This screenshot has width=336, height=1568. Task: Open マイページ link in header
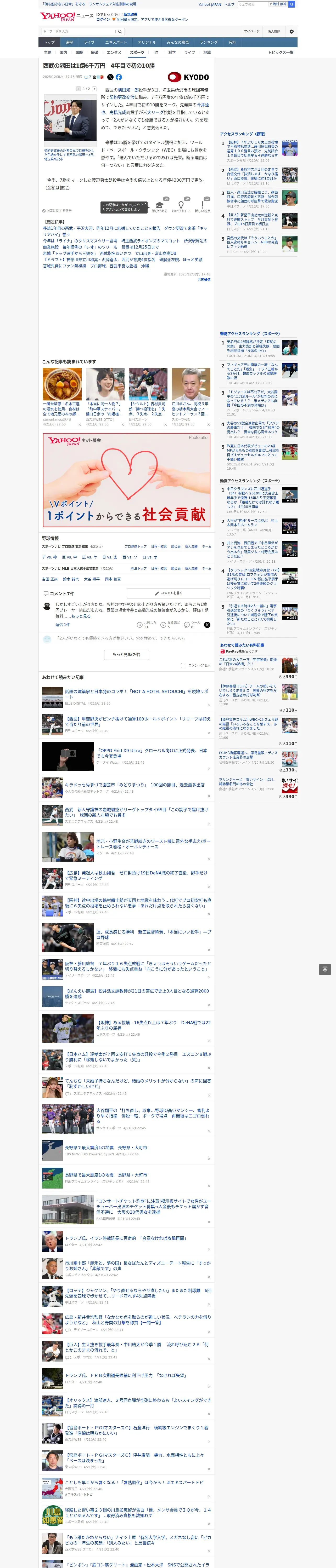251,32
